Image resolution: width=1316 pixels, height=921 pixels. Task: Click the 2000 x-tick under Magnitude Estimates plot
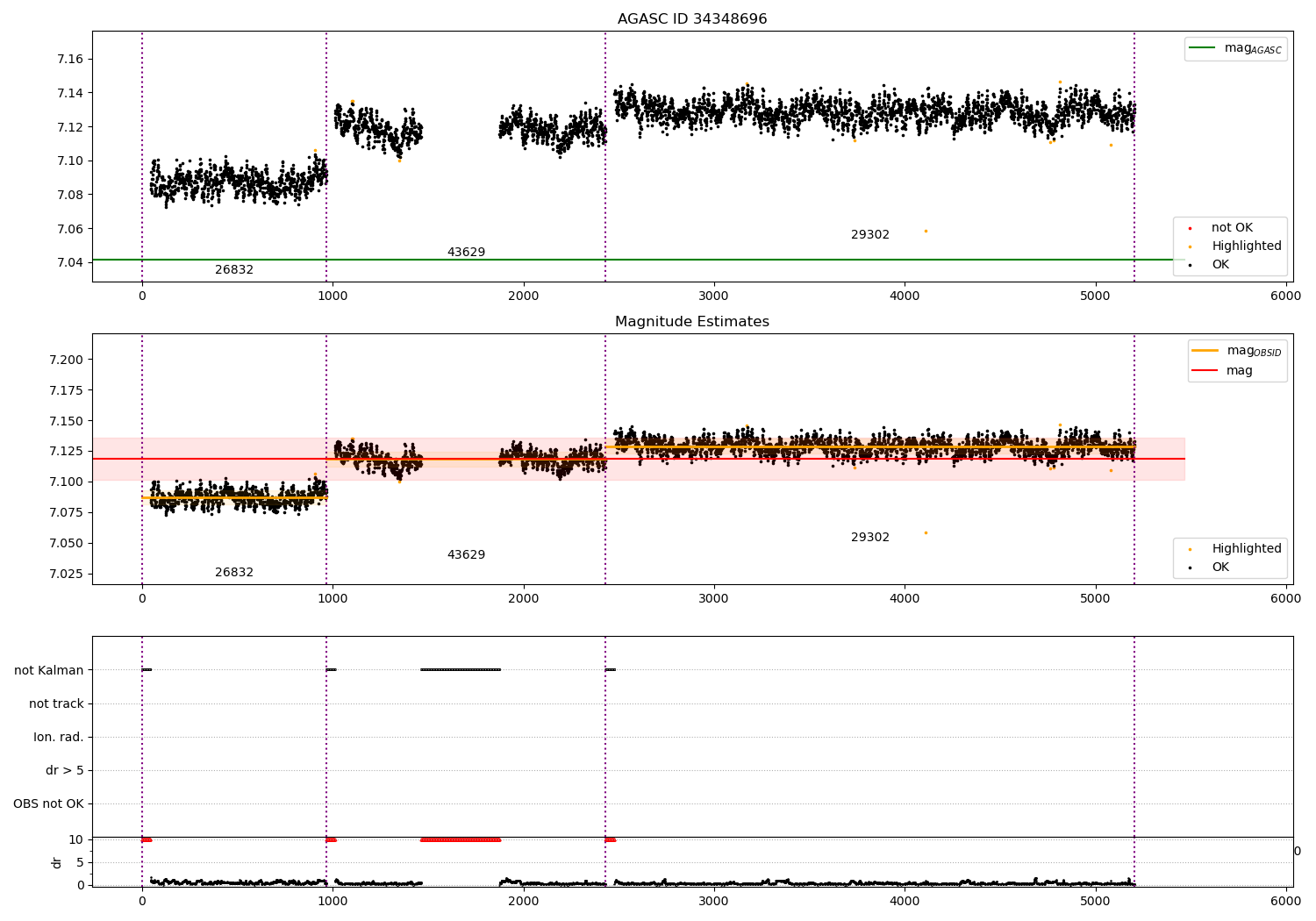[x=524, y=599]
